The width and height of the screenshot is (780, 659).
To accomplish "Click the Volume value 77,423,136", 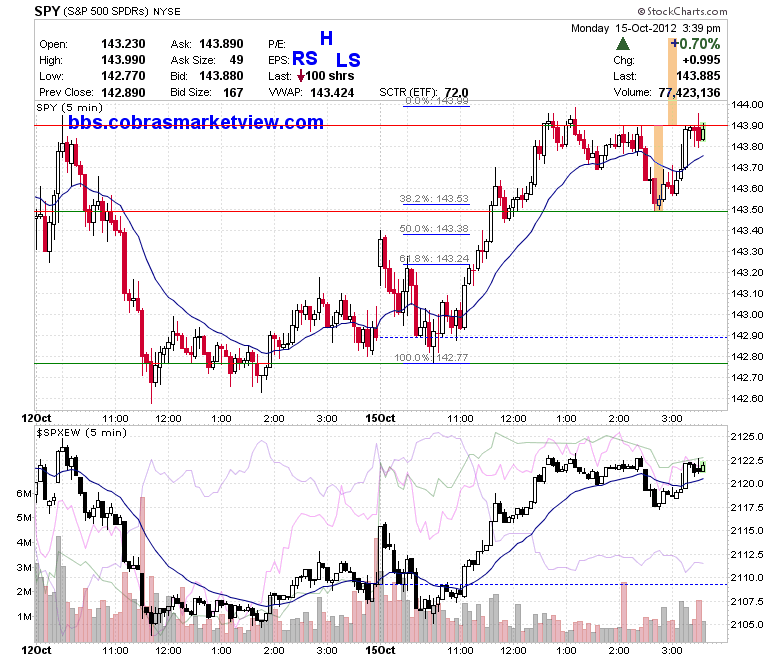I will (x=689, y=93).
